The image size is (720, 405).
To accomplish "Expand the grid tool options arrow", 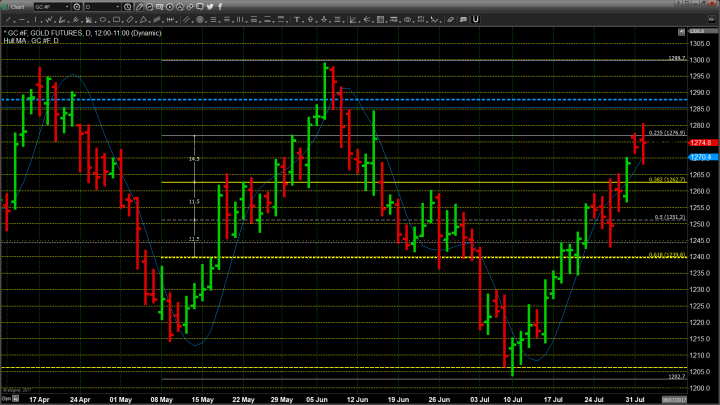I will tap(387, 22).
